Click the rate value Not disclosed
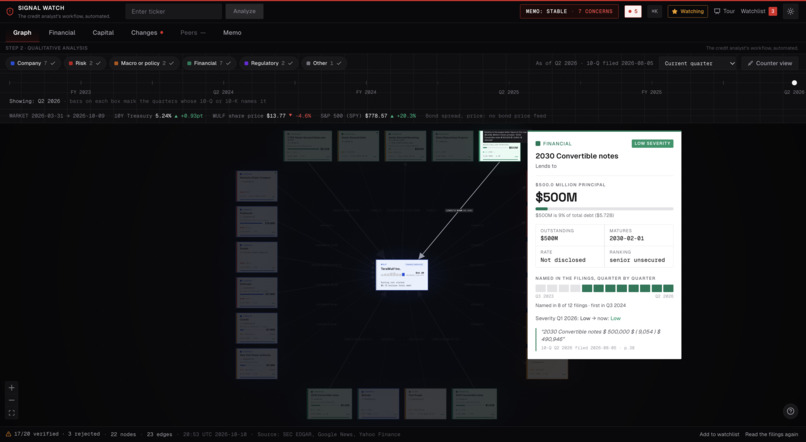Viewport: 806px width, 442px height. pyautogui.click(x=563, y=260)
